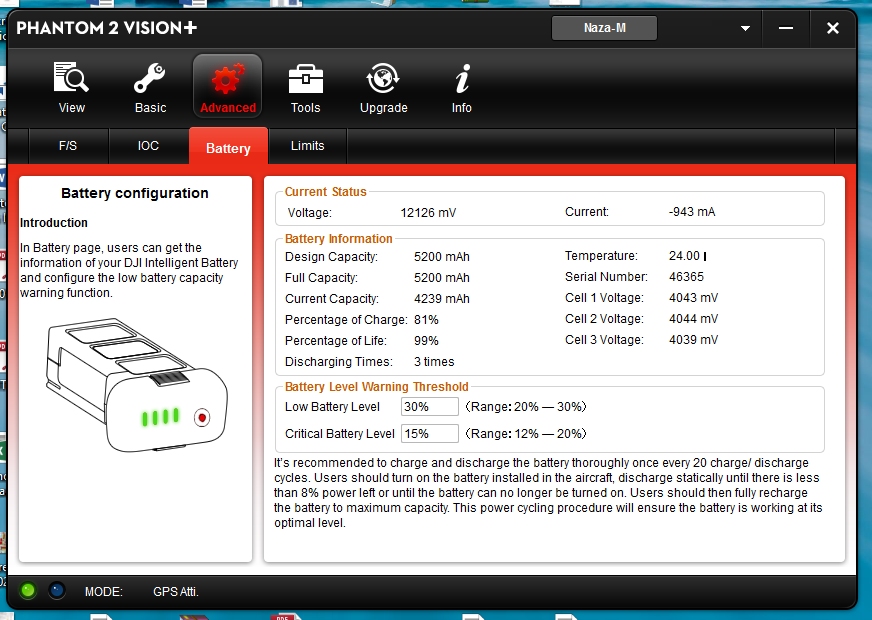
Task: Click the Battery Information group label
Action: pyautogui.click(x=339, y=239)
